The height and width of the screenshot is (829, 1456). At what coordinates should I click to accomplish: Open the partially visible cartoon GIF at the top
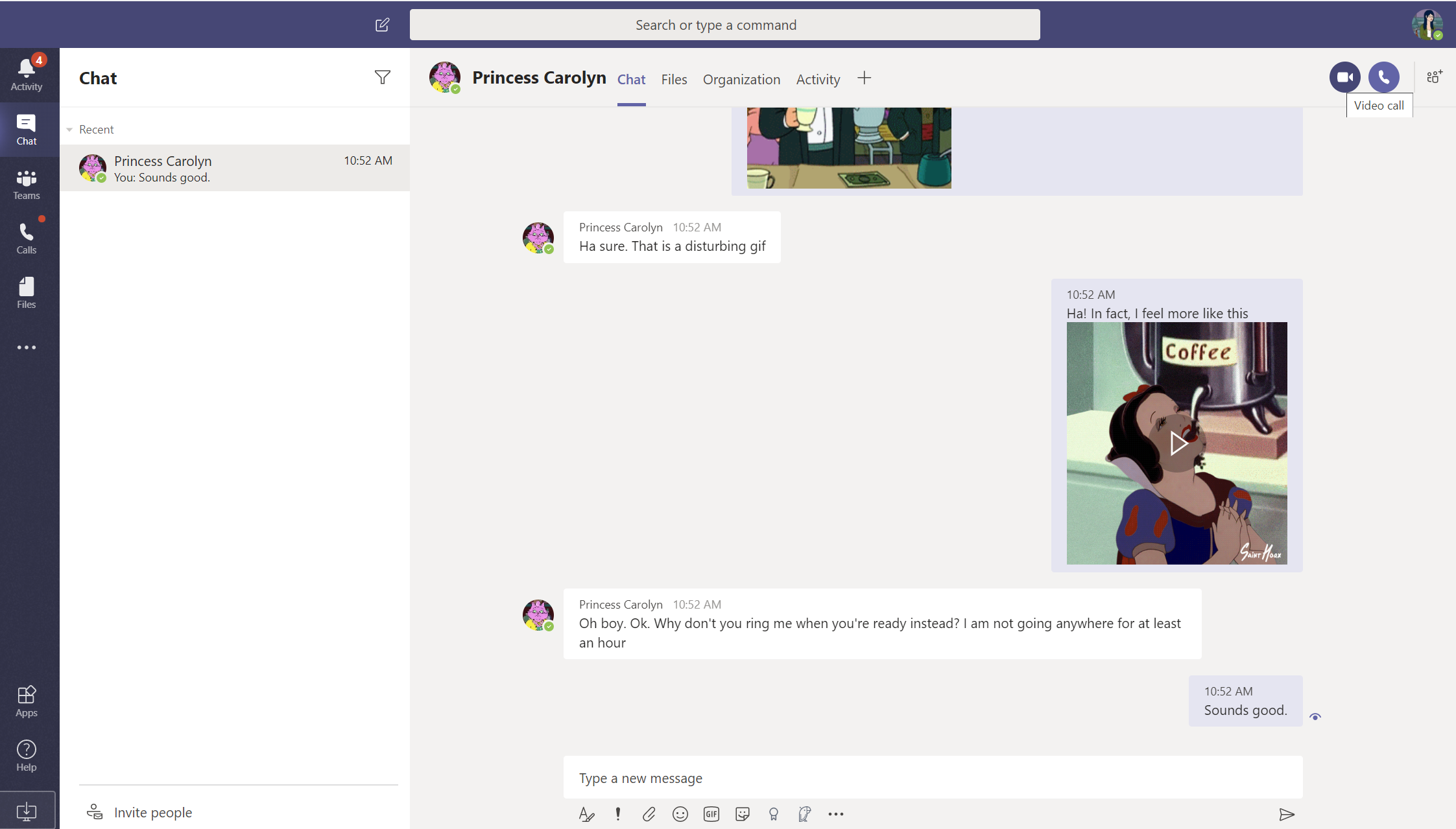(849, 148)
